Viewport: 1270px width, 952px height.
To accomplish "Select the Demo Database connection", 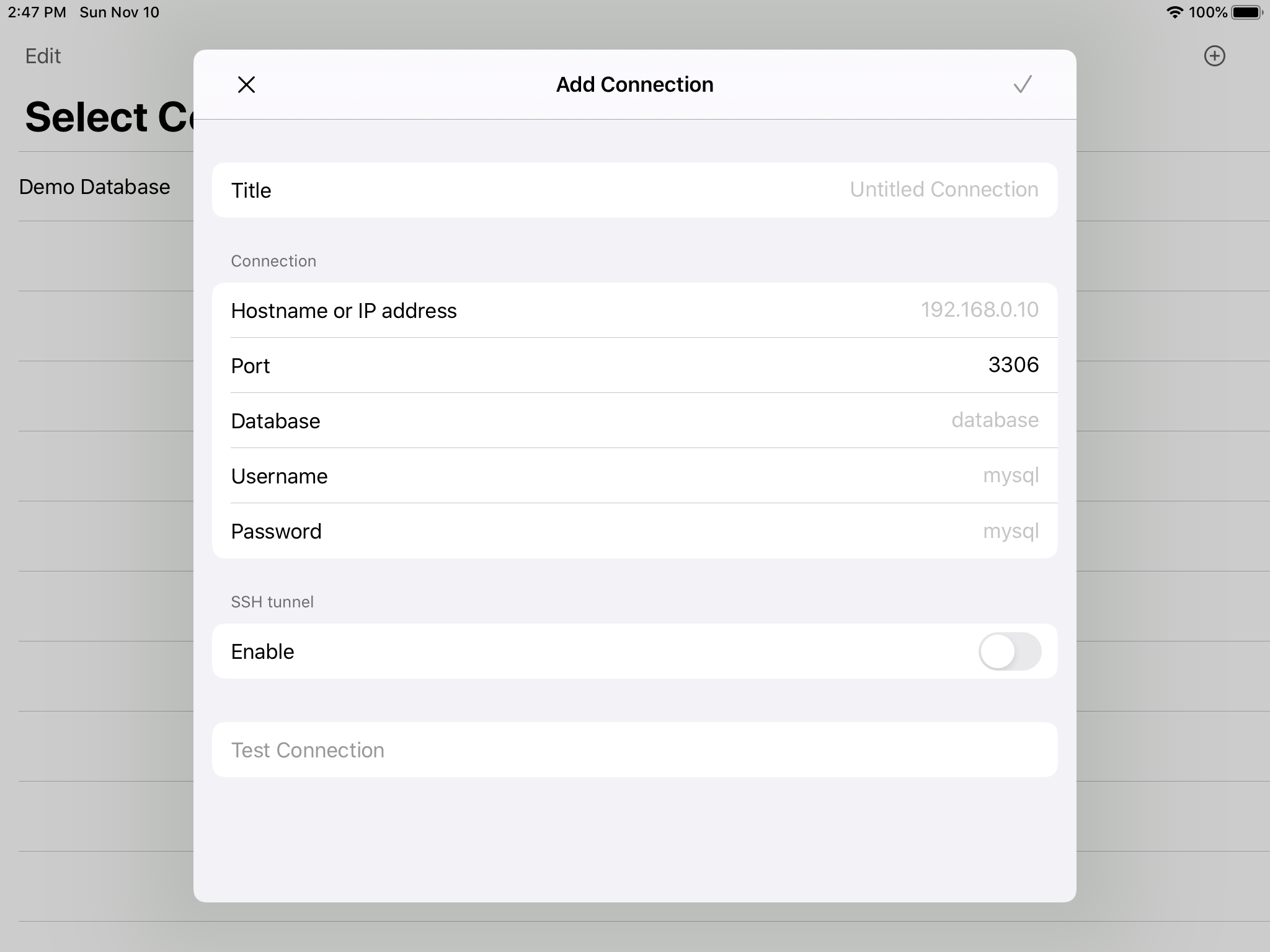I will click(x=95, y=187).
